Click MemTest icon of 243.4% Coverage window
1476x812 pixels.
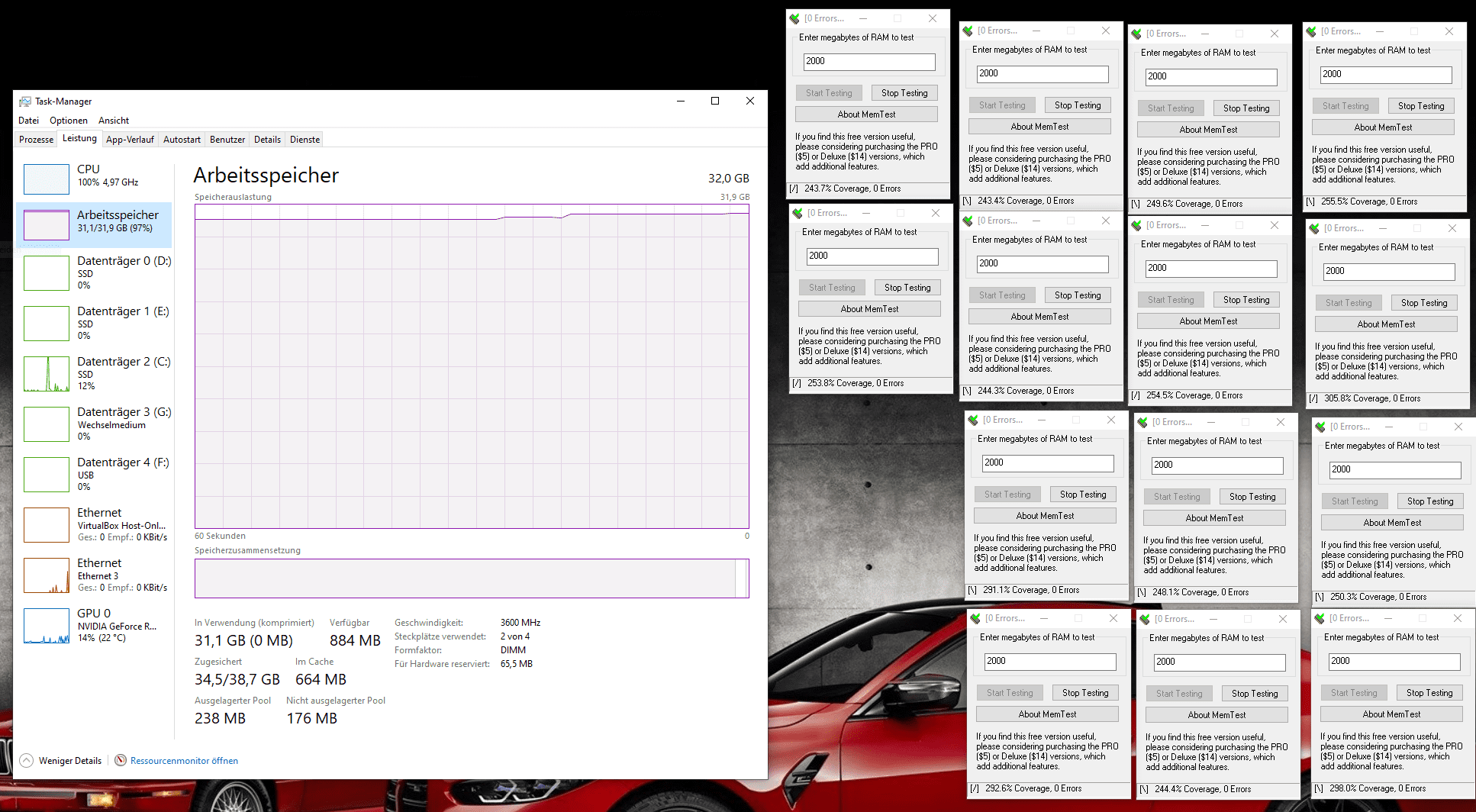pos(968,31)
